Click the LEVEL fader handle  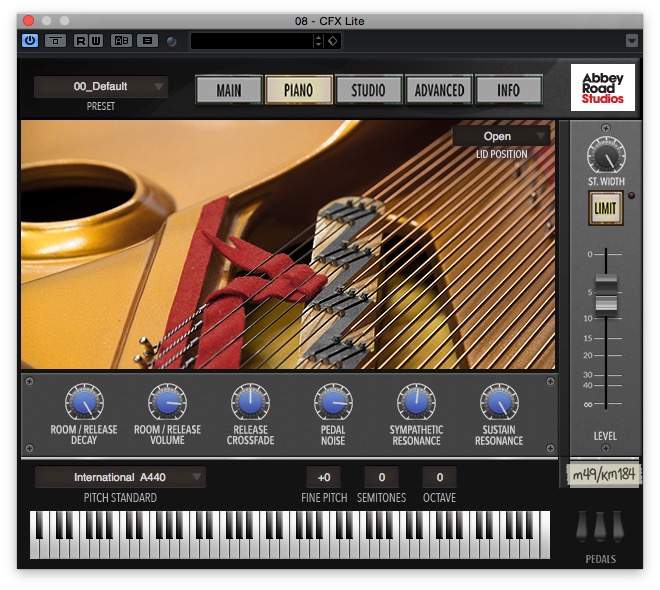(x=606, y=295)
